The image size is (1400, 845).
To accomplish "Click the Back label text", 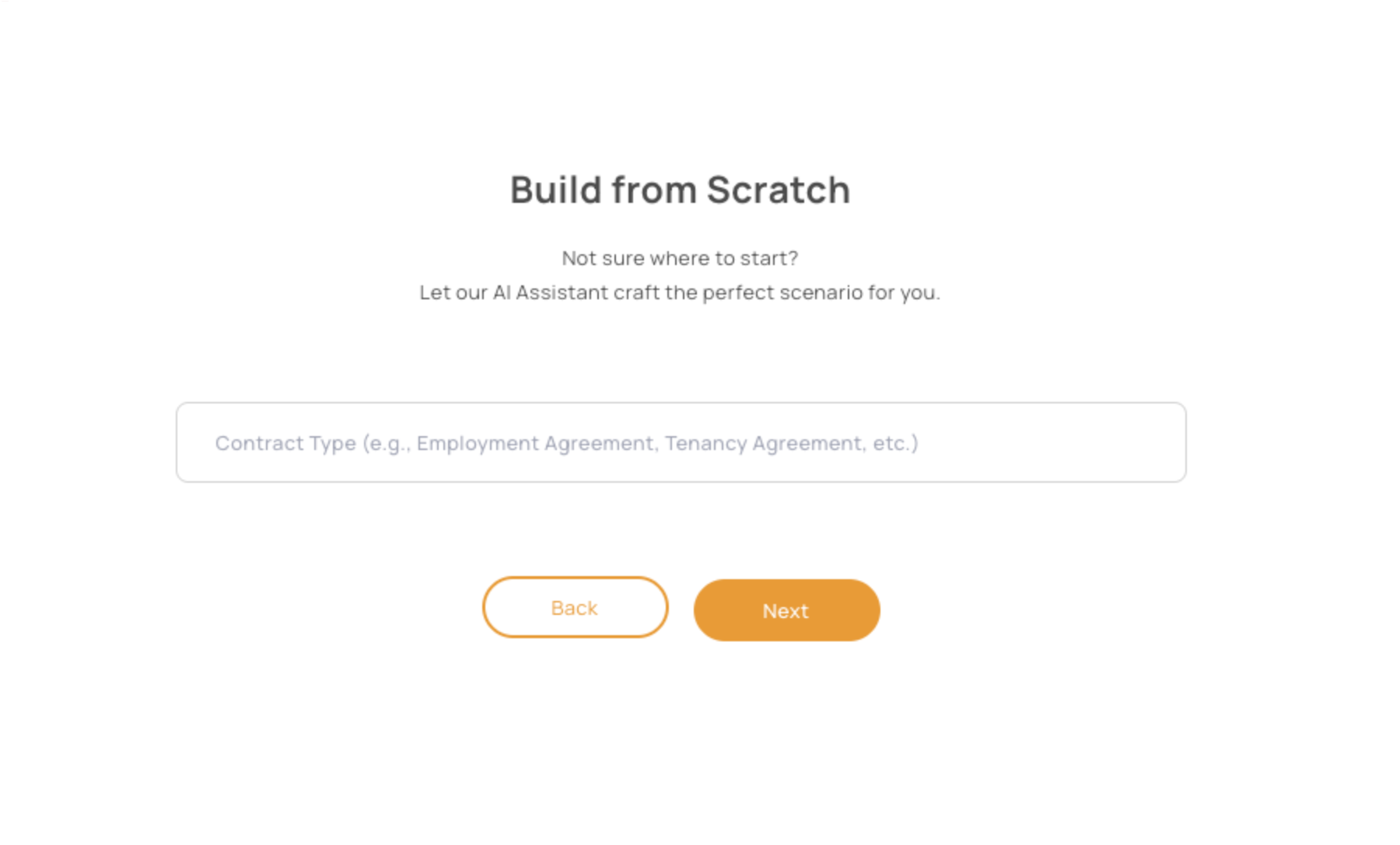I will pos(574,608).
